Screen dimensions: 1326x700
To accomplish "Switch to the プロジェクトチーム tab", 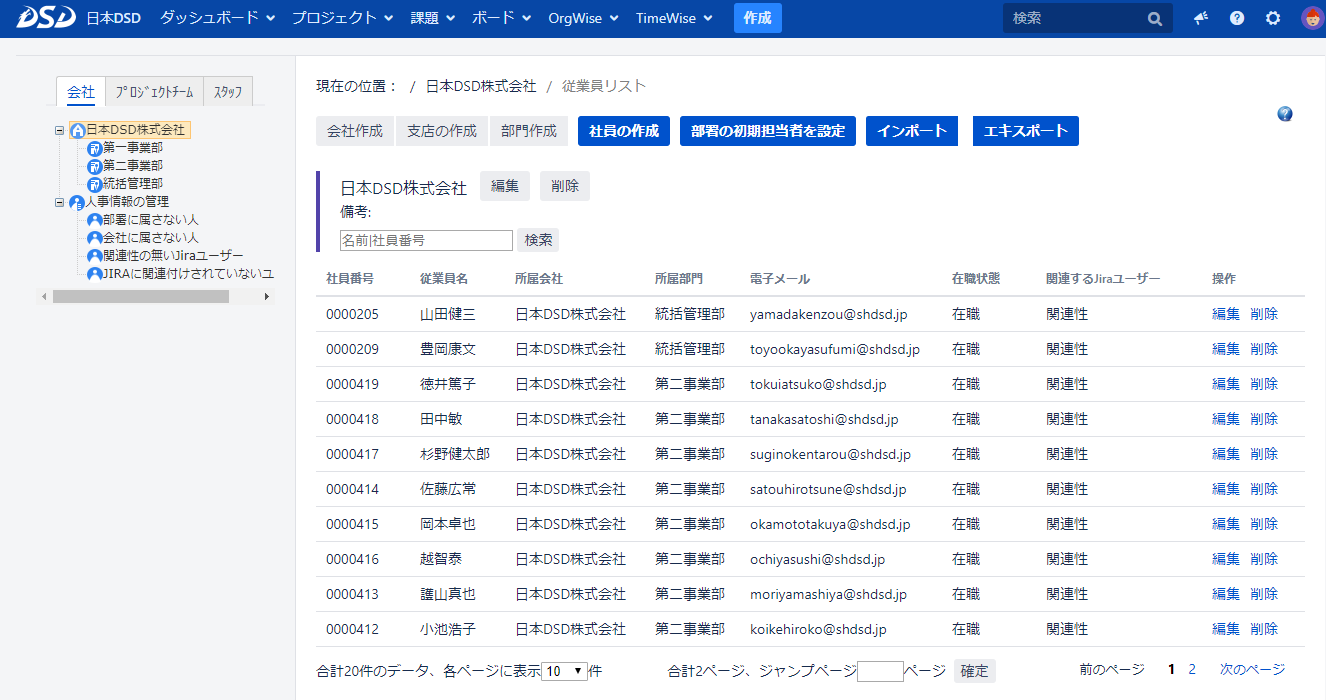I will coord(154,92).
